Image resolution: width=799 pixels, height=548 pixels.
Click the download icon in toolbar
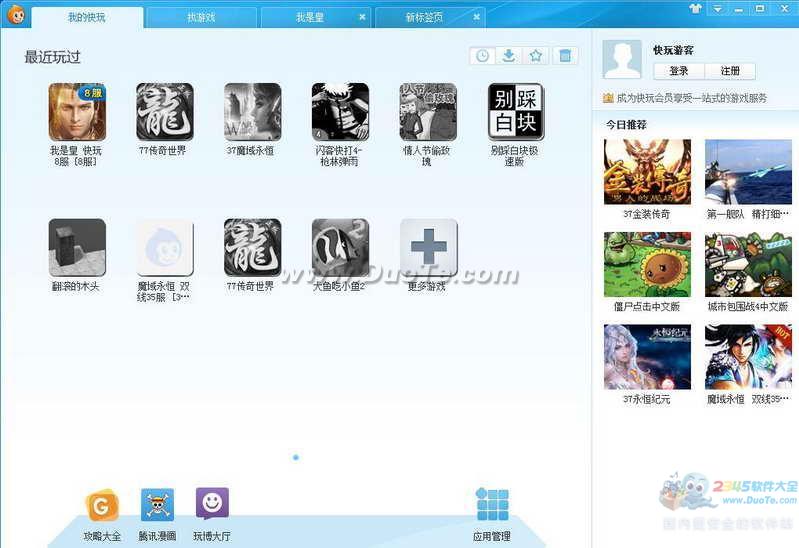[509, 56]
